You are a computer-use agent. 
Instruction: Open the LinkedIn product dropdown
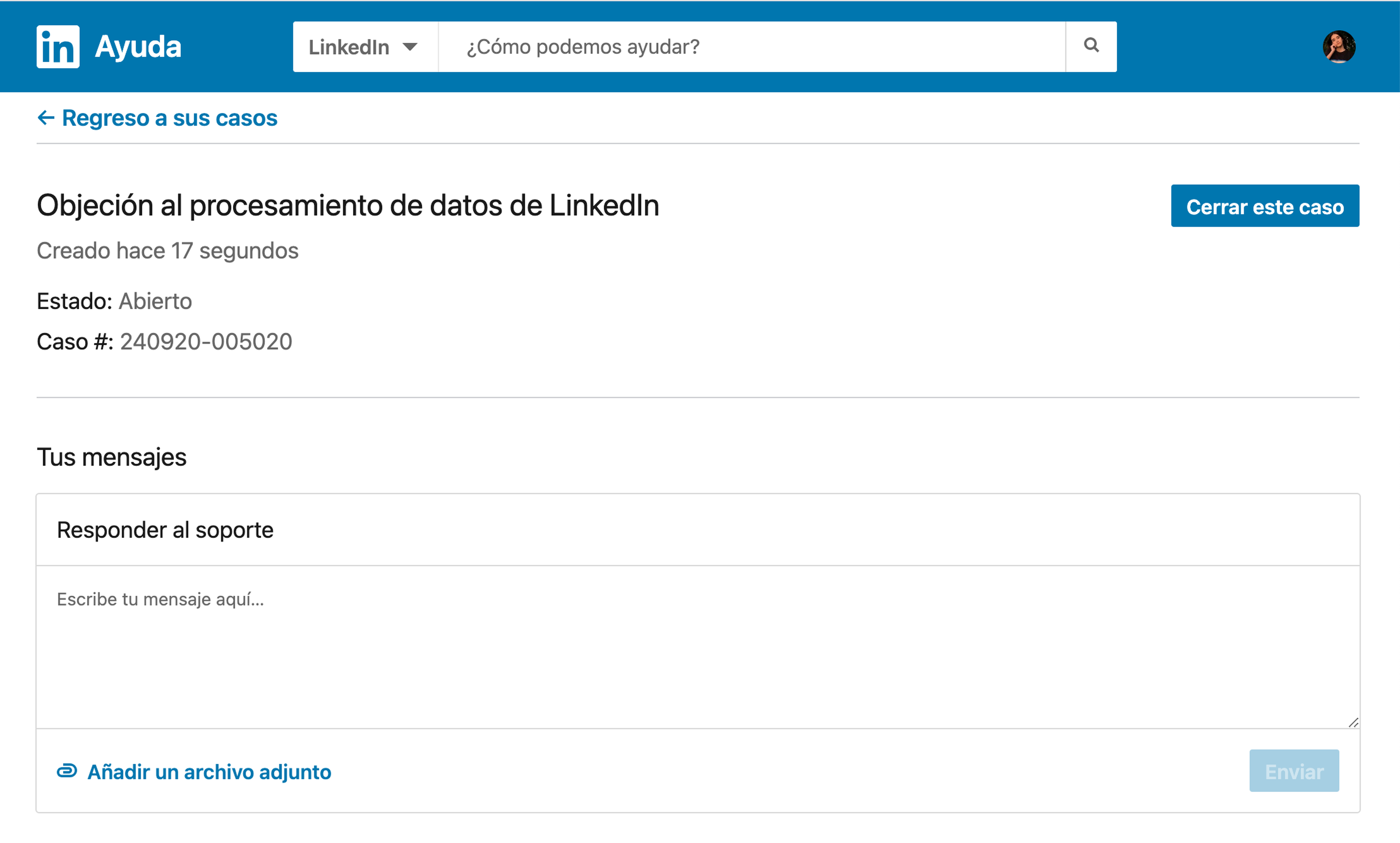[x=365, y=47]
